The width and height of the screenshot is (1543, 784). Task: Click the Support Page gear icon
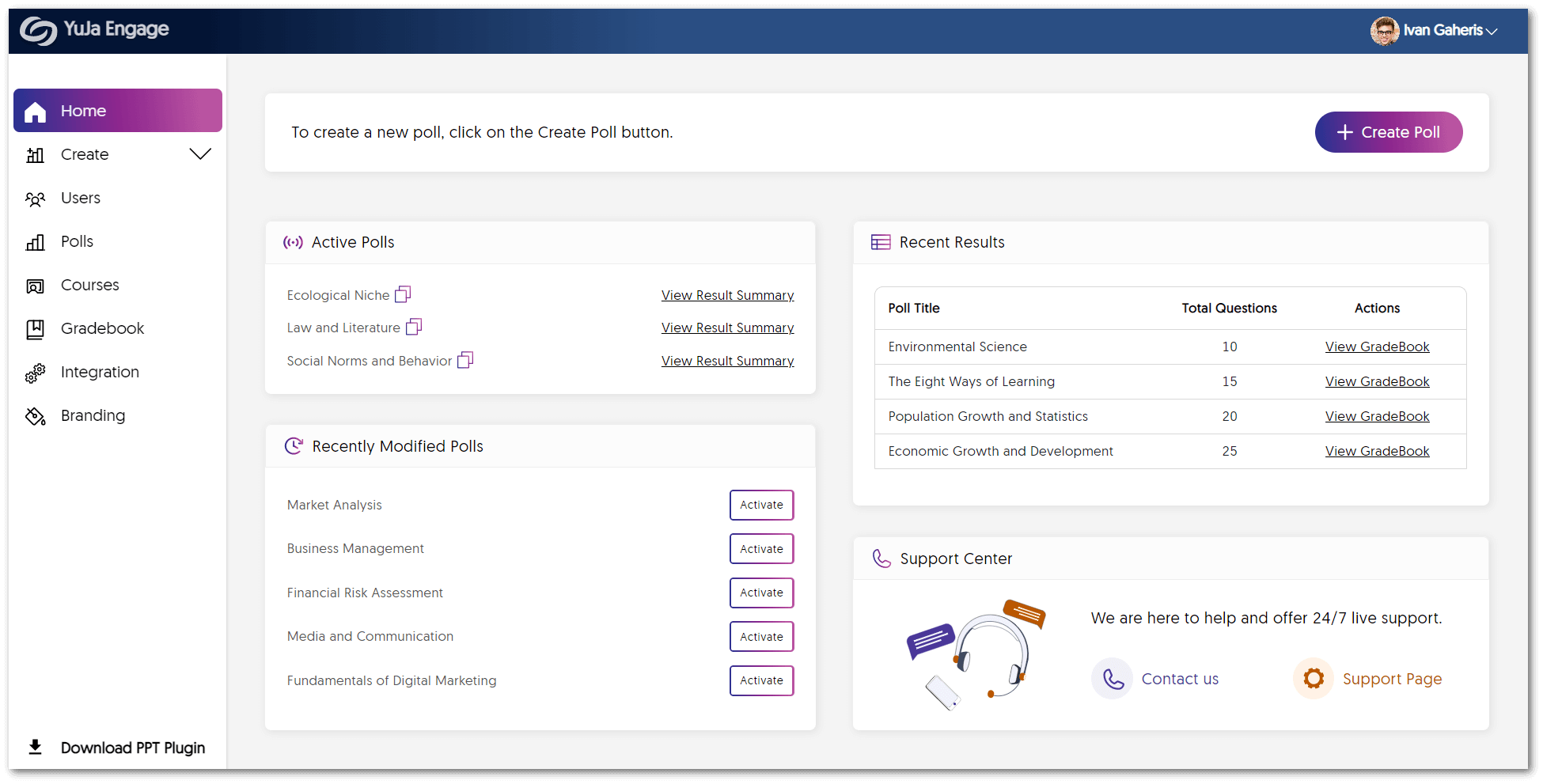1314,679
